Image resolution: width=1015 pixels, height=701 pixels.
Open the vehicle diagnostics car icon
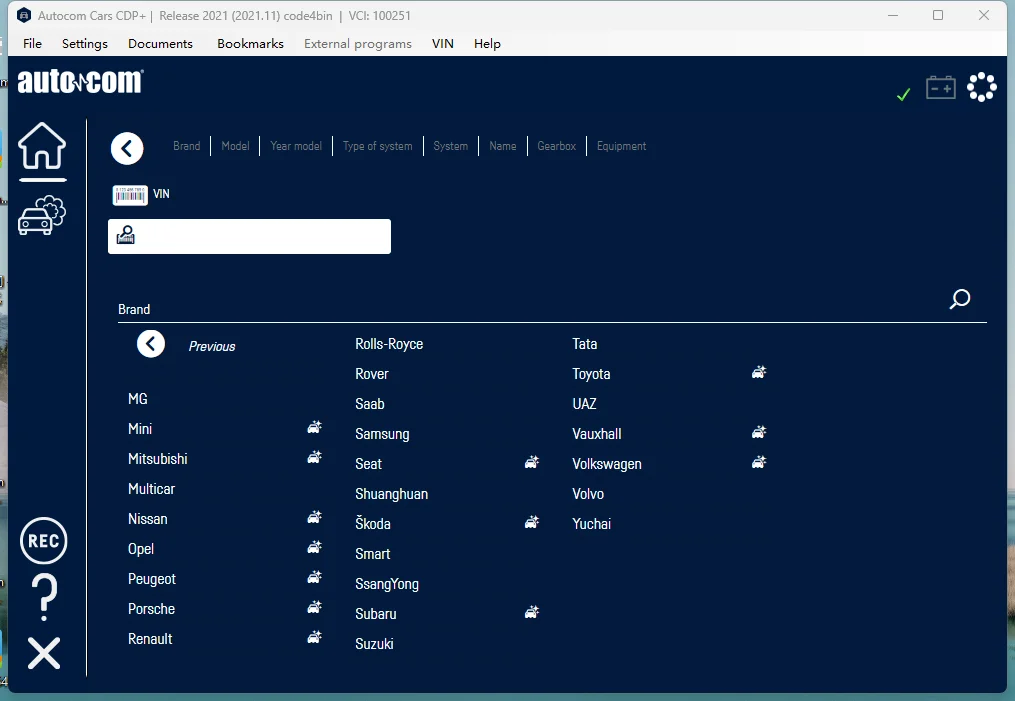[x=42, y=216]
